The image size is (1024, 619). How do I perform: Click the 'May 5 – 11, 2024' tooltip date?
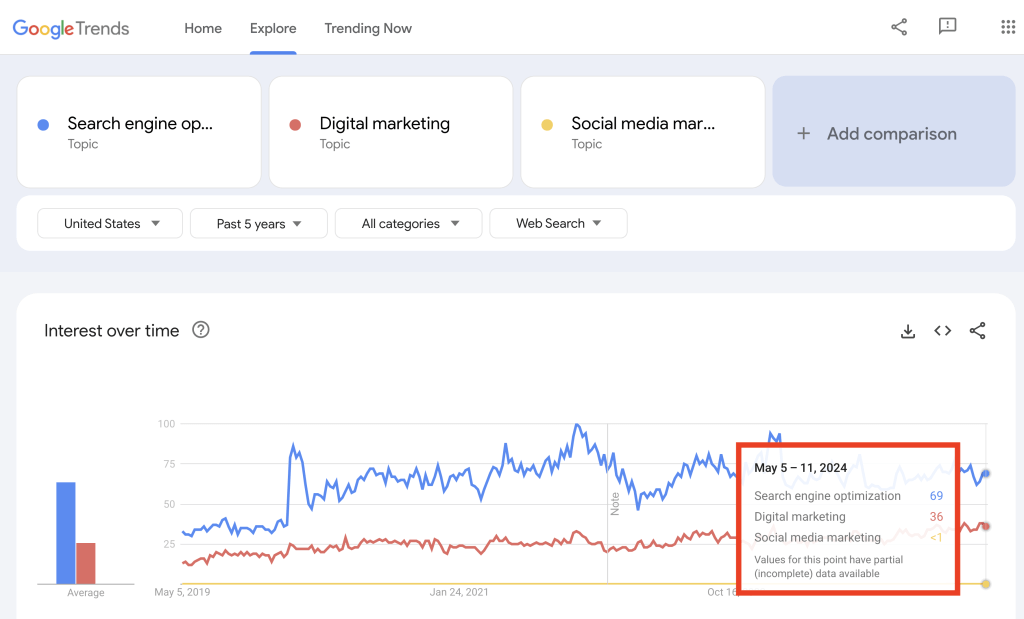(x=801, y=468)
